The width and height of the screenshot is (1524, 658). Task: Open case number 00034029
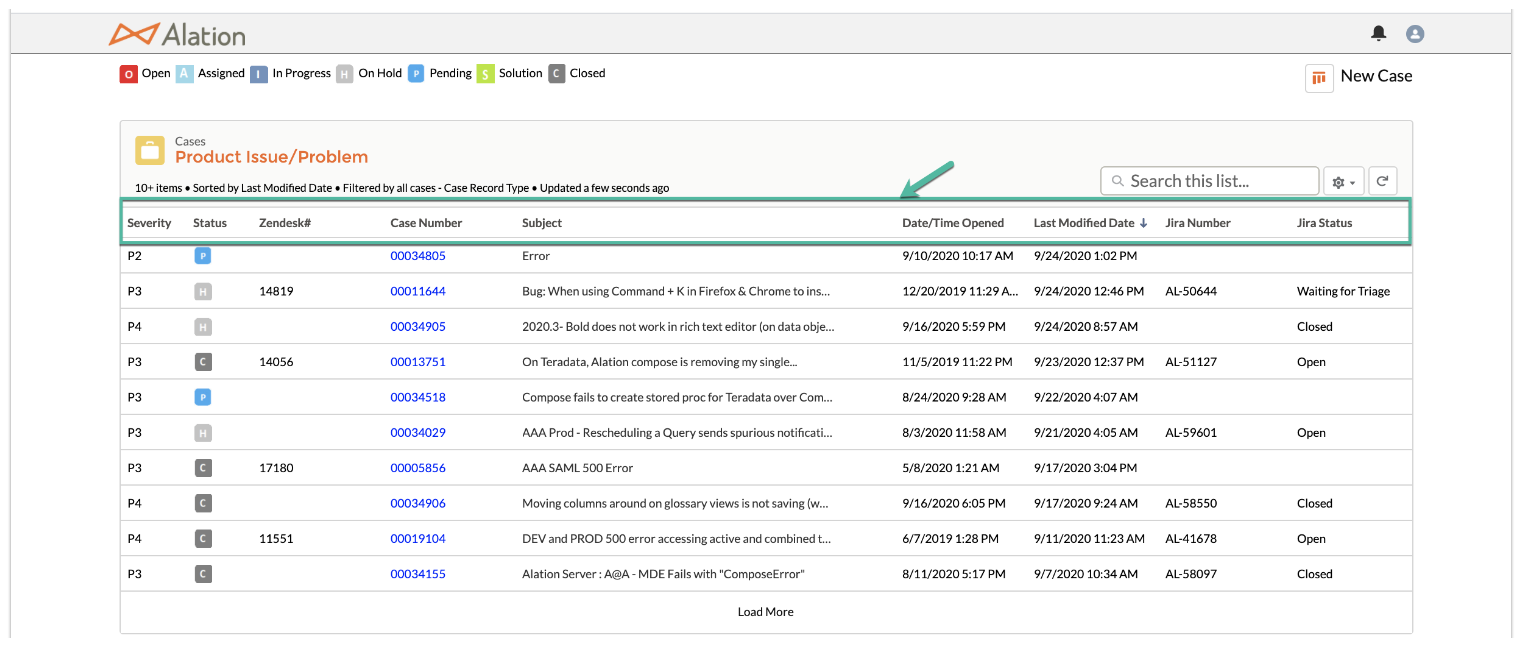click(418, 433)
